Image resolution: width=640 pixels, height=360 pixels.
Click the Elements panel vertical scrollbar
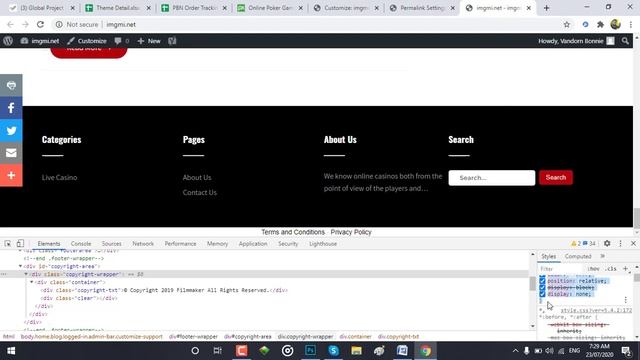point(532,284)
